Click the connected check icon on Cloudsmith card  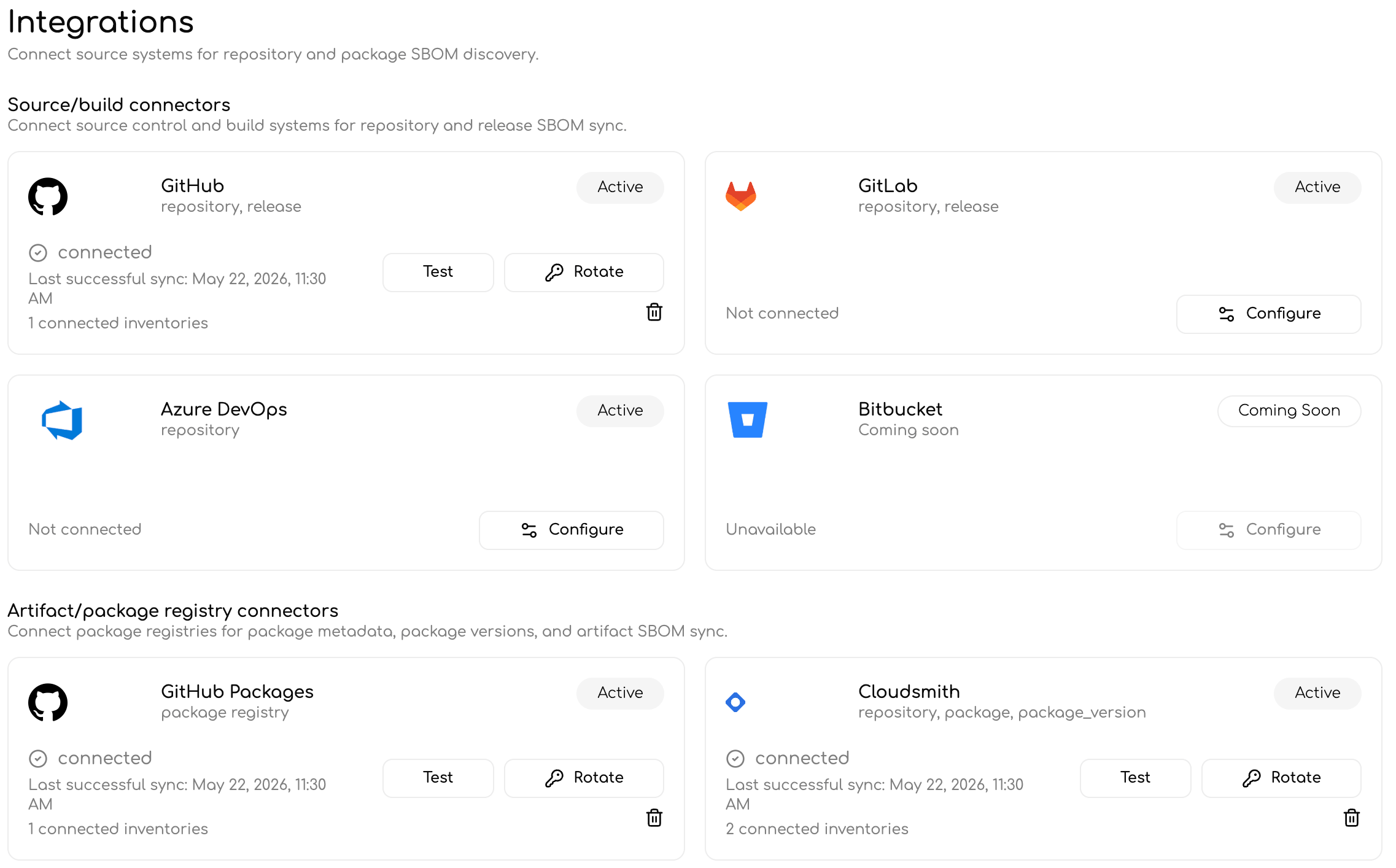click(735, 759)
